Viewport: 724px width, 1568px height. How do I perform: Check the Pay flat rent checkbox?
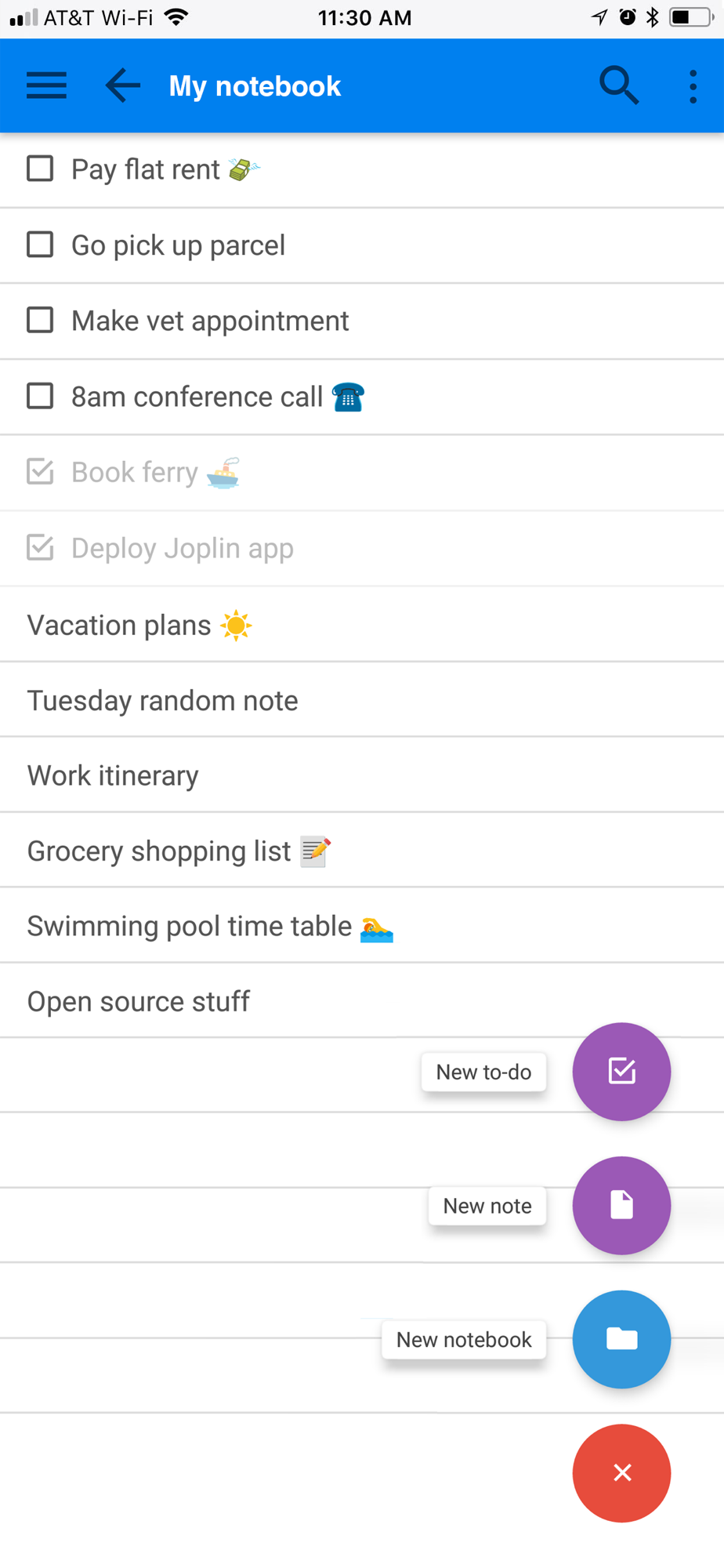click(40, 169)
